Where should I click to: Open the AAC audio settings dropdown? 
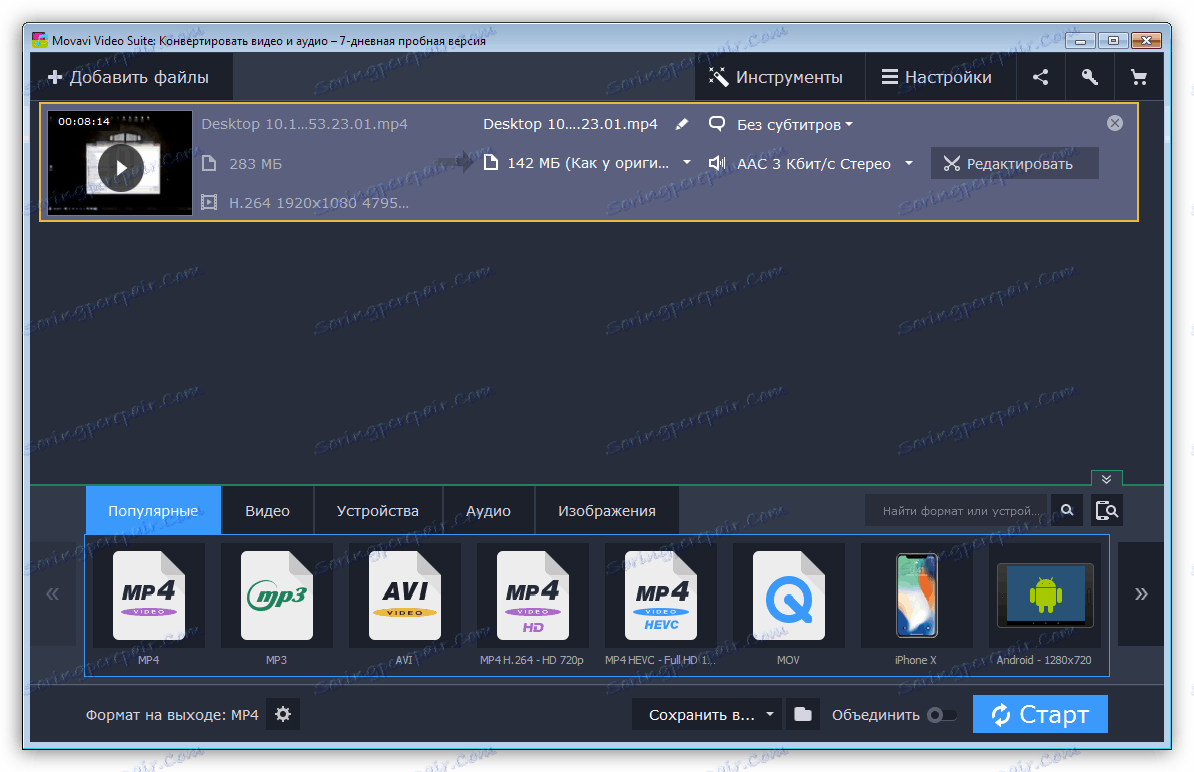(909, 163)
